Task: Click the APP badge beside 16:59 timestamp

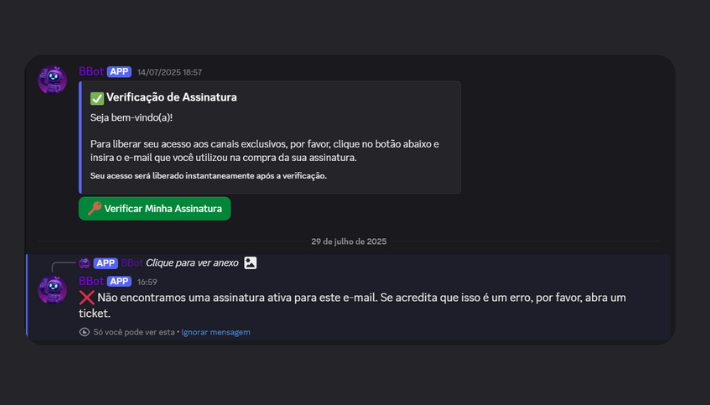Action: point(119,281)
